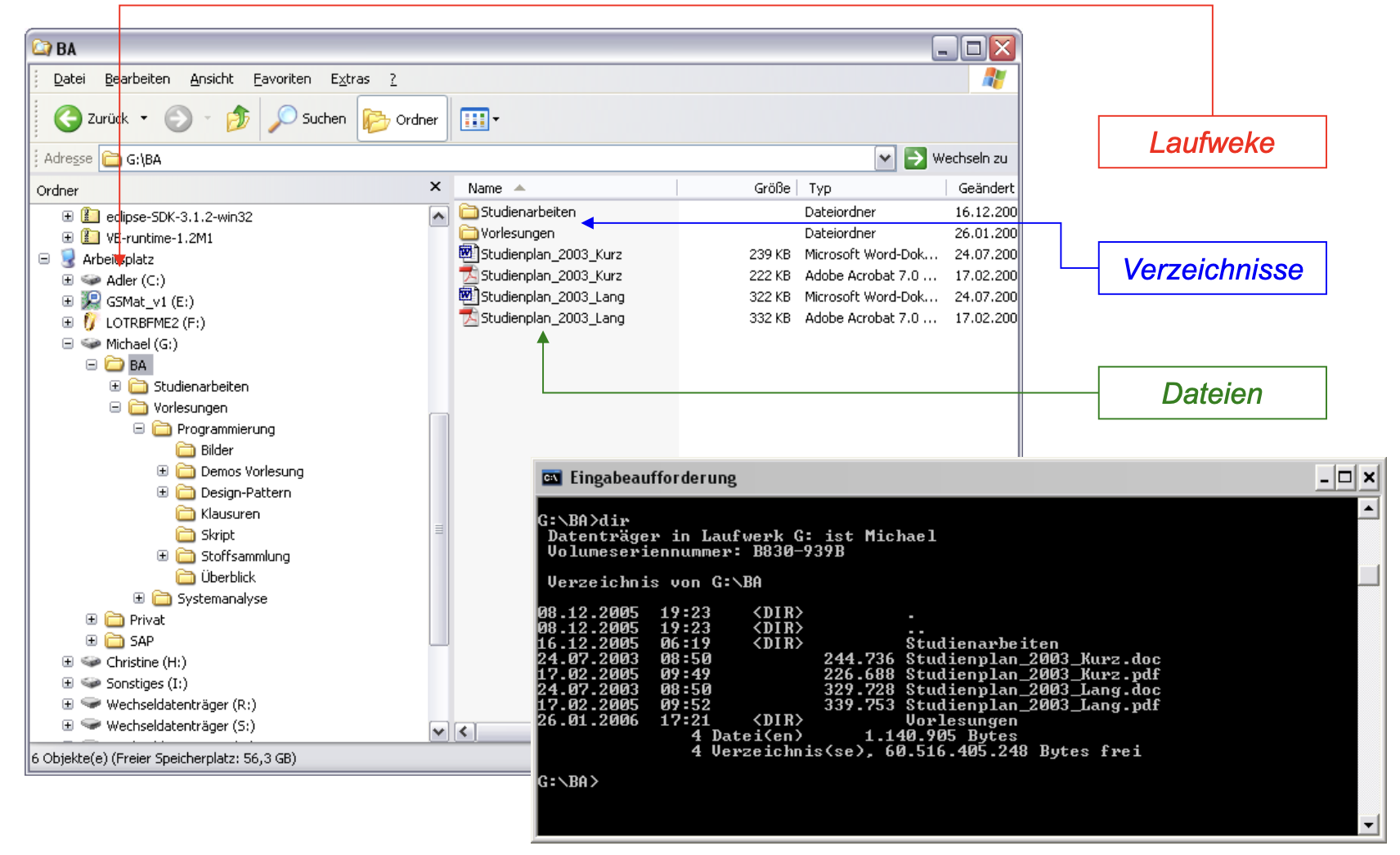Open the Datei menu

click(x=70, y=79)
